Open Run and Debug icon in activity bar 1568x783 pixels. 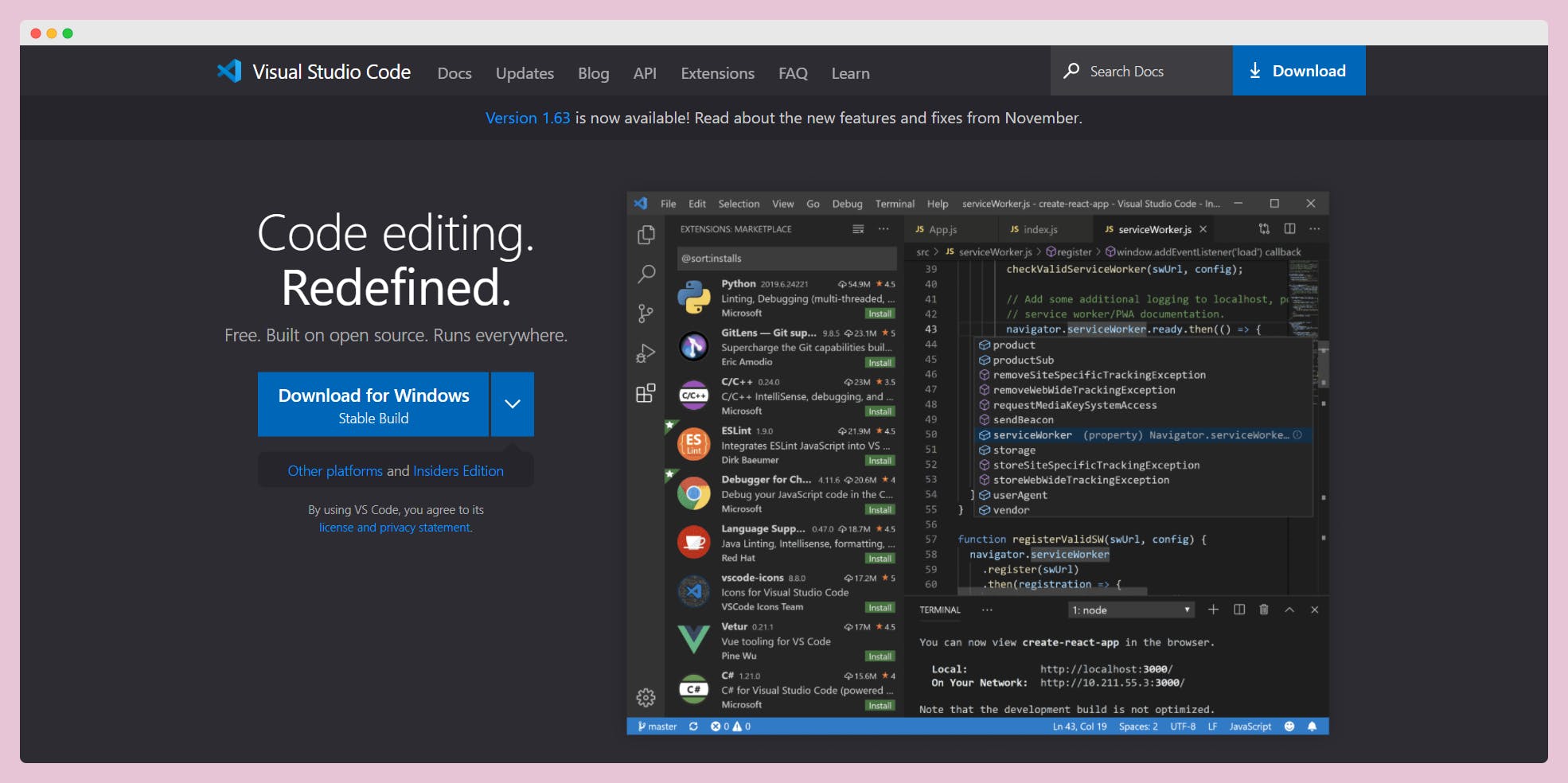(646, 353)
